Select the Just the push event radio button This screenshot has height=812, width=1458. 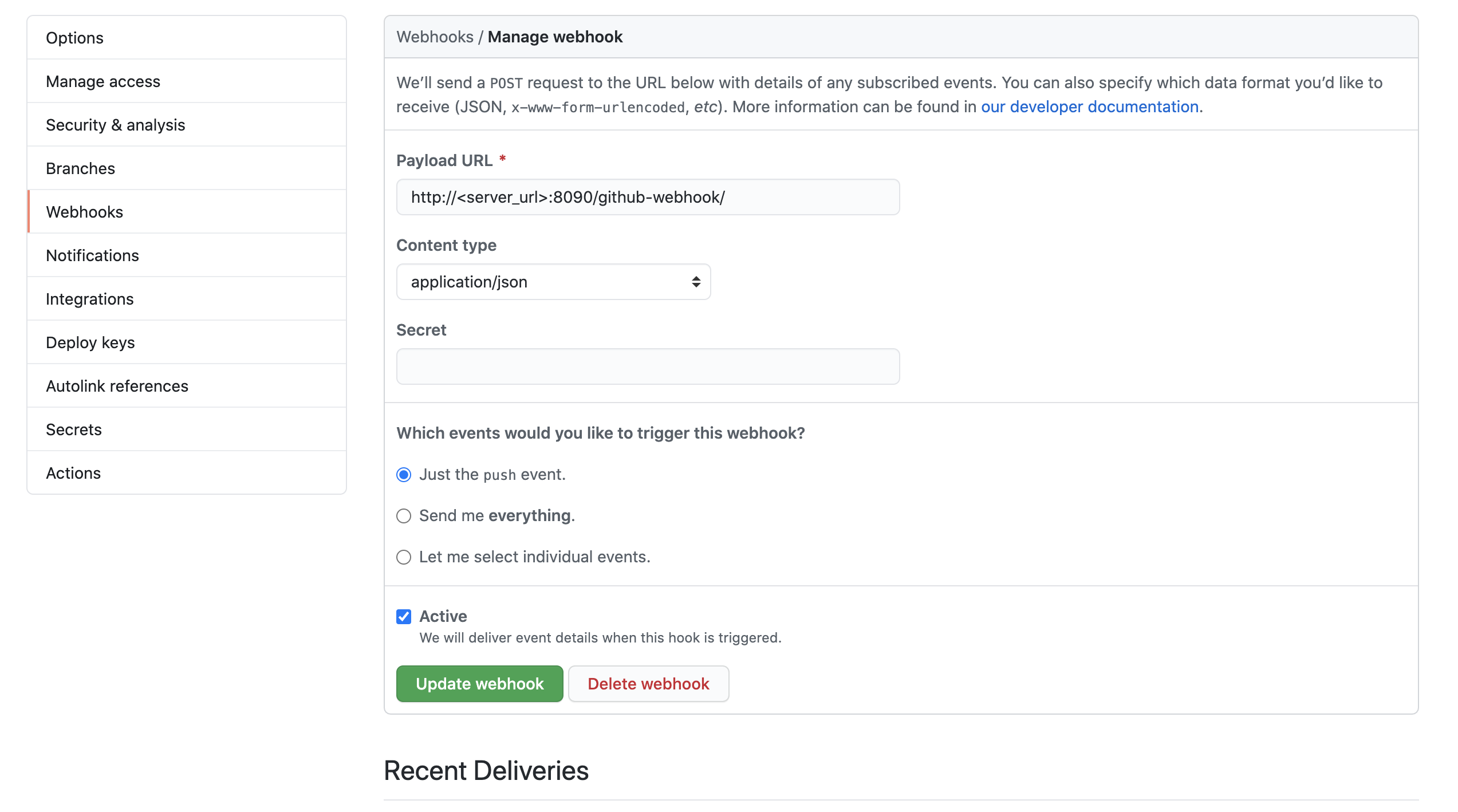(x=404, y=474)
